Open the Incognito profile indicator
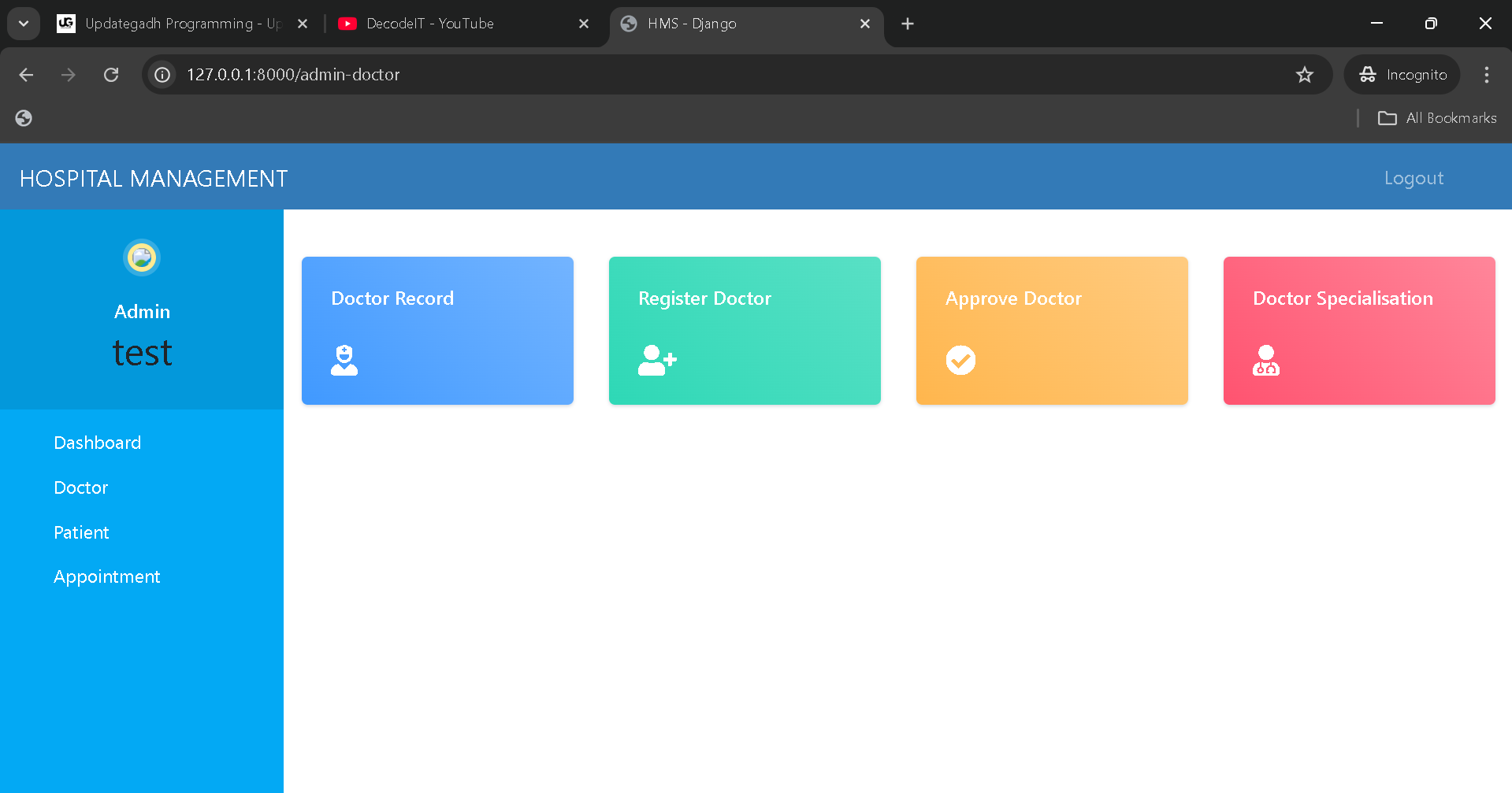1512x793 pixels. (x=1402, y=75)
